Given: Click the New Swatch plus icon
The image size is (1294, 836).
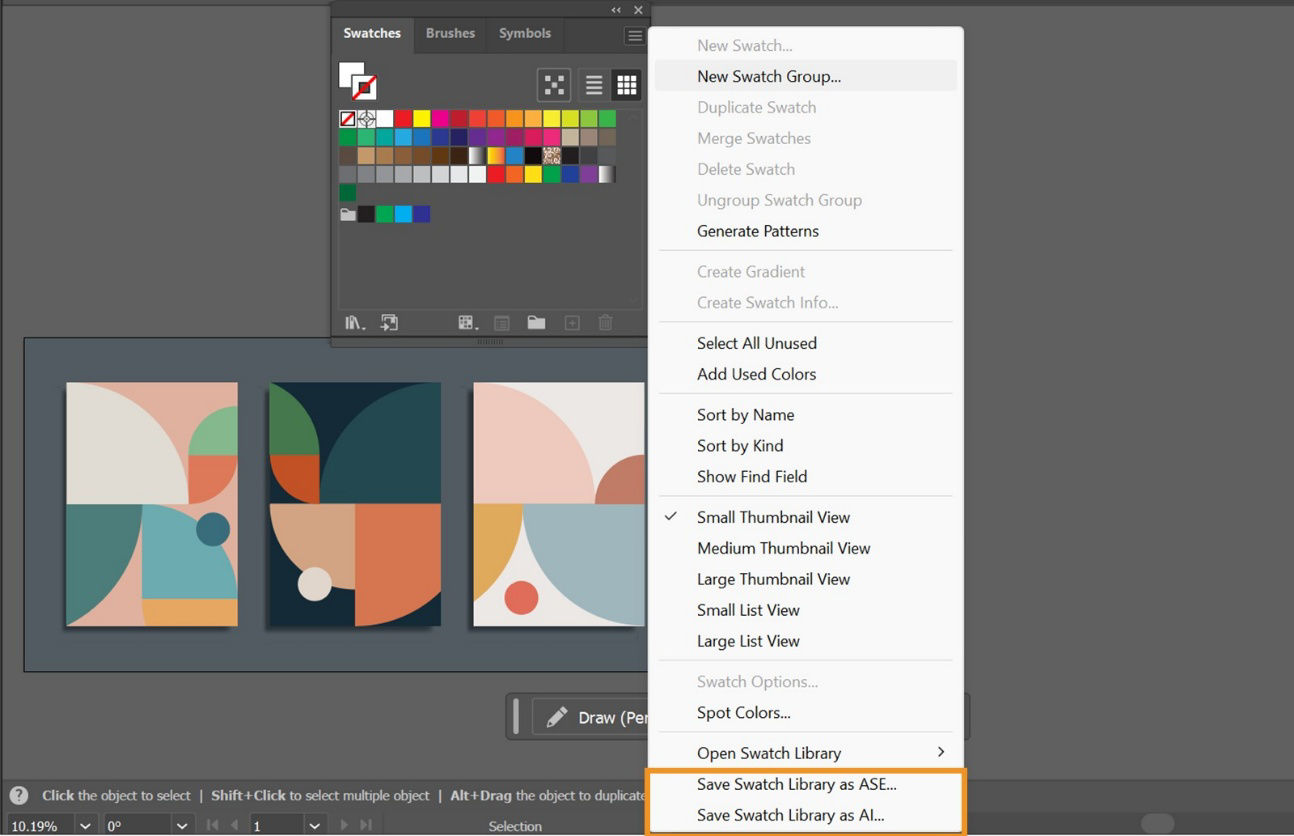Looking at the screenshot, I should click(571, 322).
